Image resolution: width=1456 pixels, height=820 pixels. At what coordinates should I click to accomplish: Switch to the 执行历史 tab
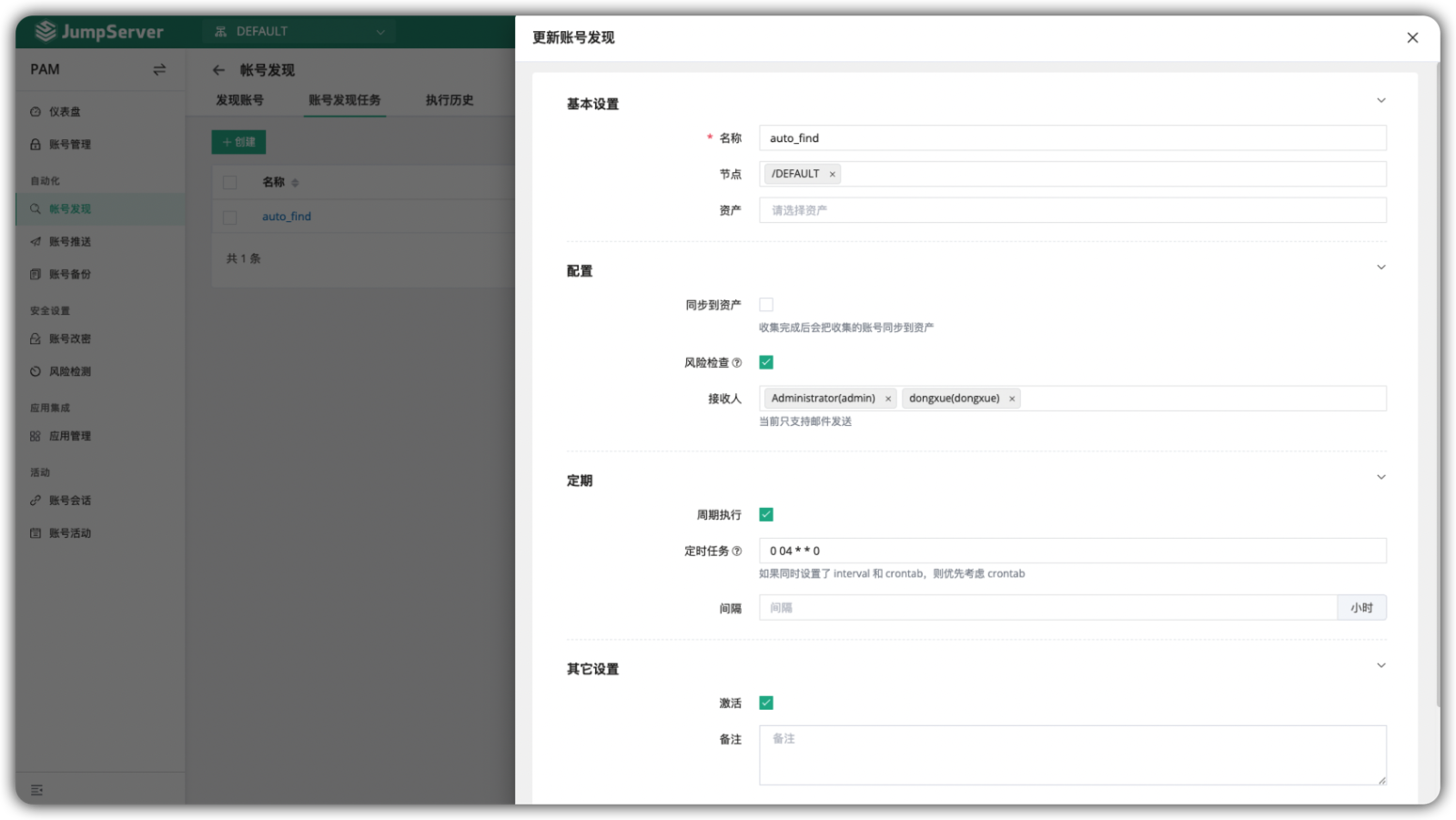[448, 100]
